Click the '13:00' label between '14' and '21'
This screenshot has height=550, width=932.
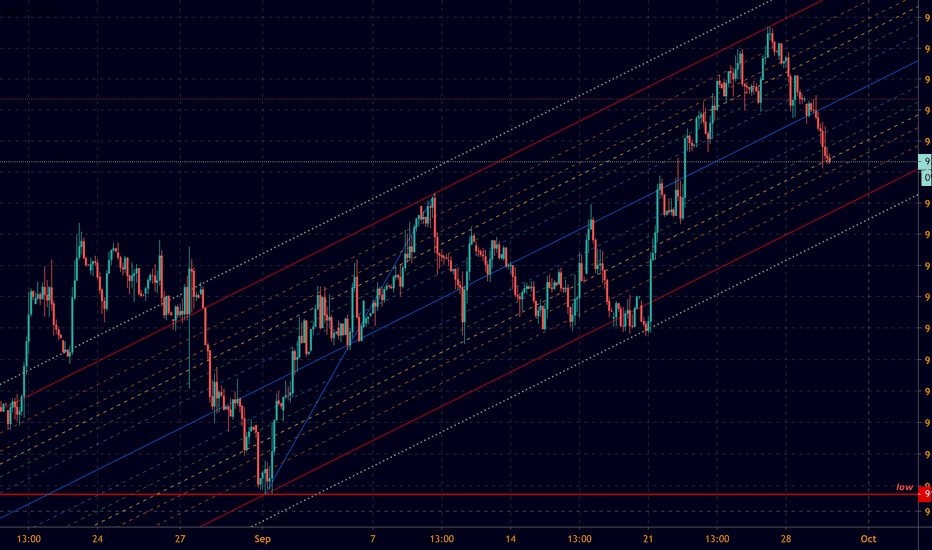[x=580, y=539]
